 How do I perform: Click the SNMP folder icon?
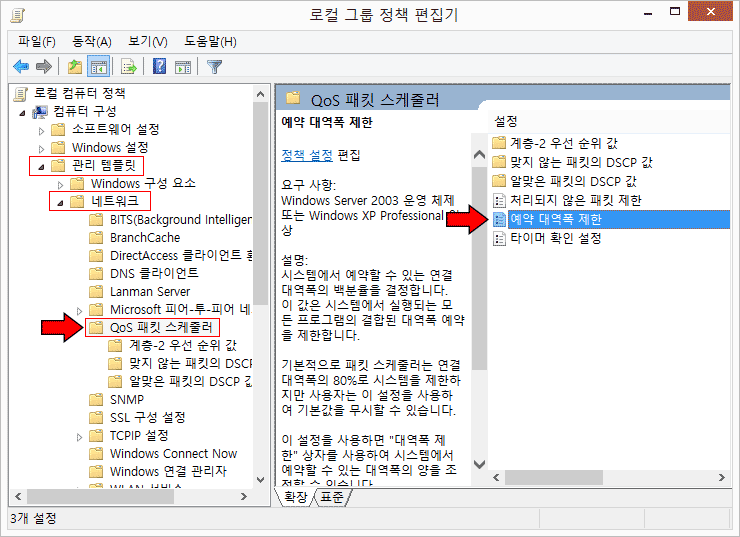[96, 400]
